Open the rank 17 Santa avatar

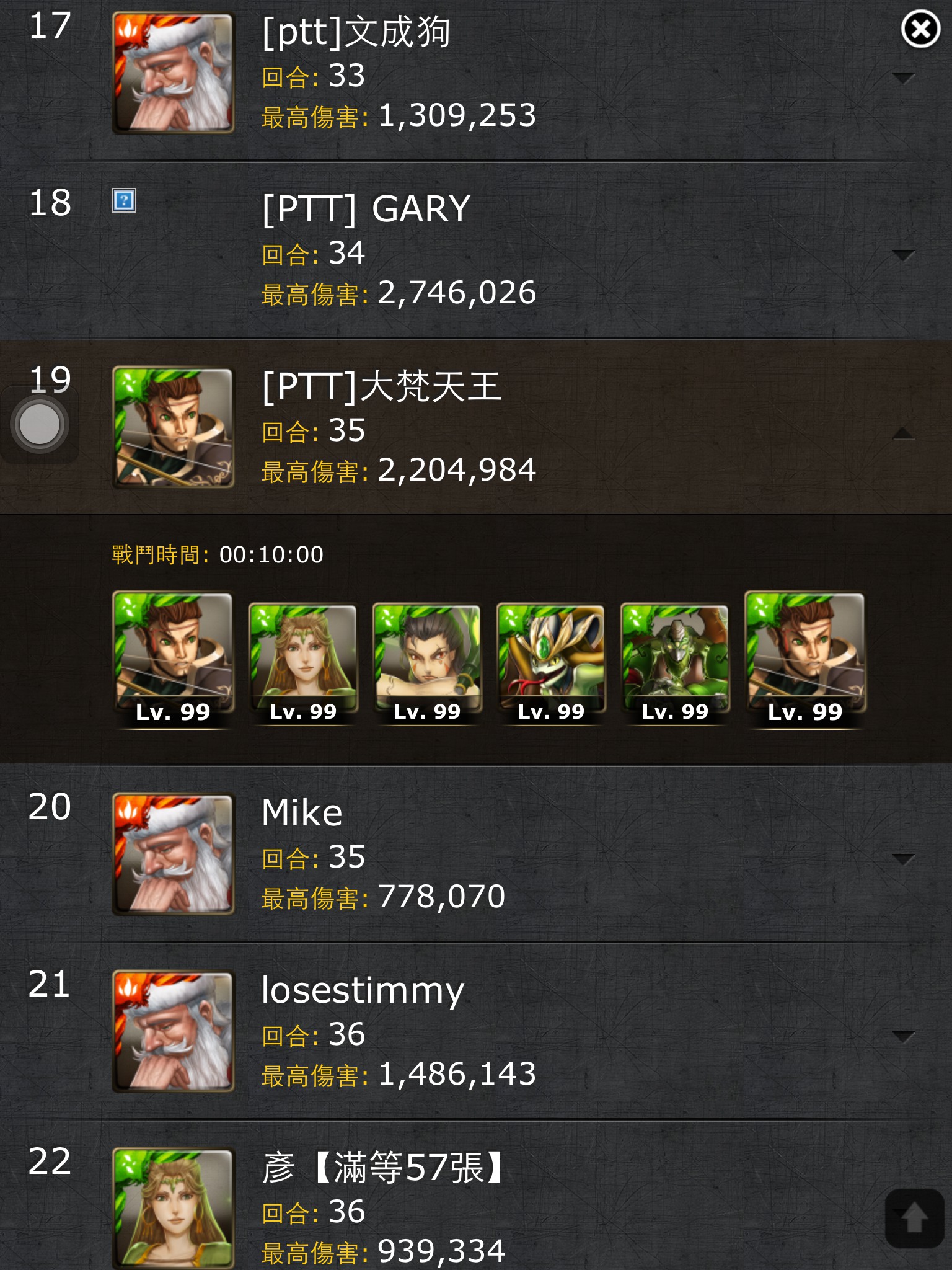point(173,73)
